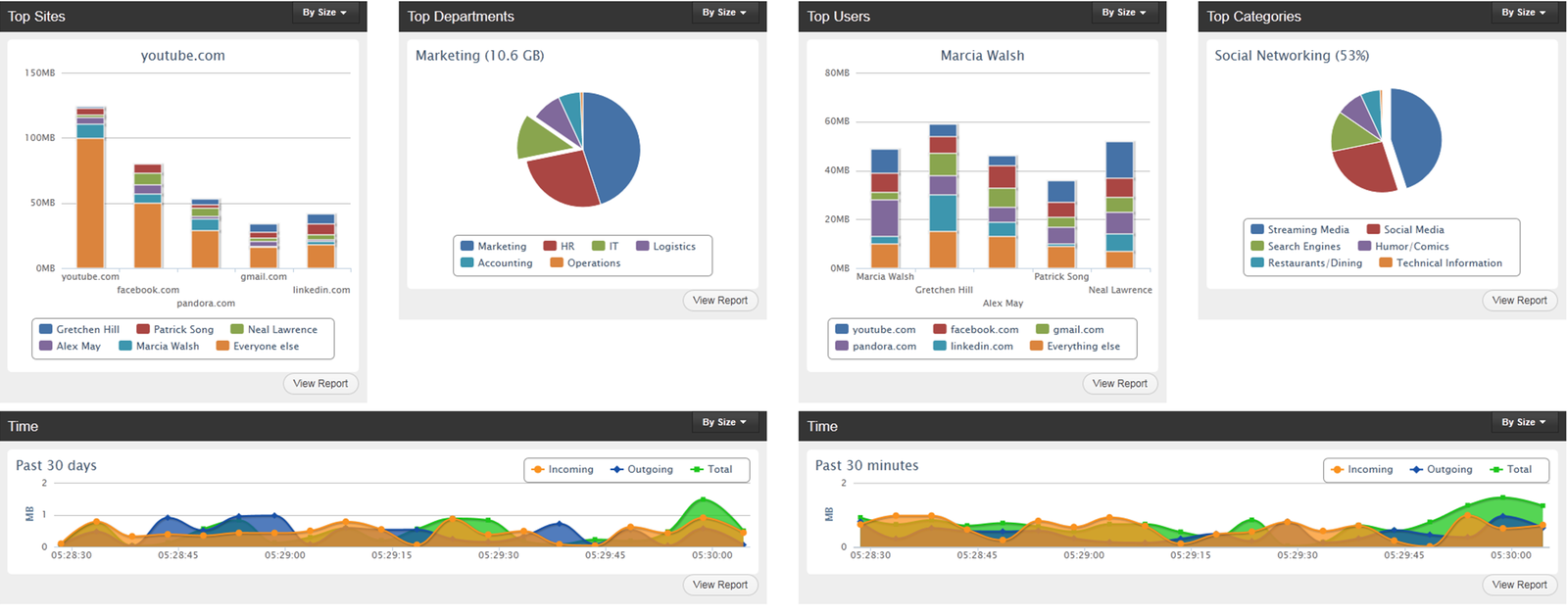Click the Alex May bar in Top Users
The width and height of the screenshot is (1568, 613).
point(1003,212)
